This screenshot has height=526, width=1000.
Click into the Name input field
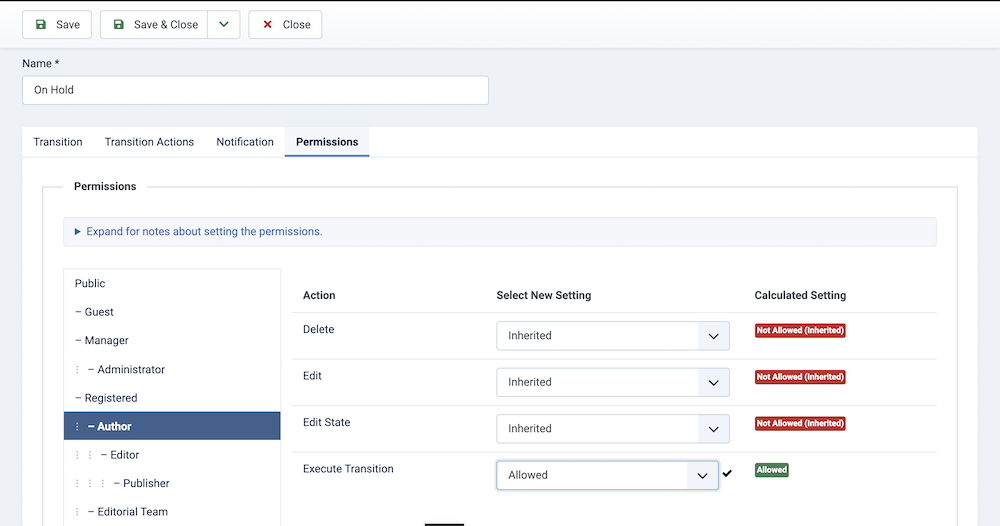tap(255, 90)
